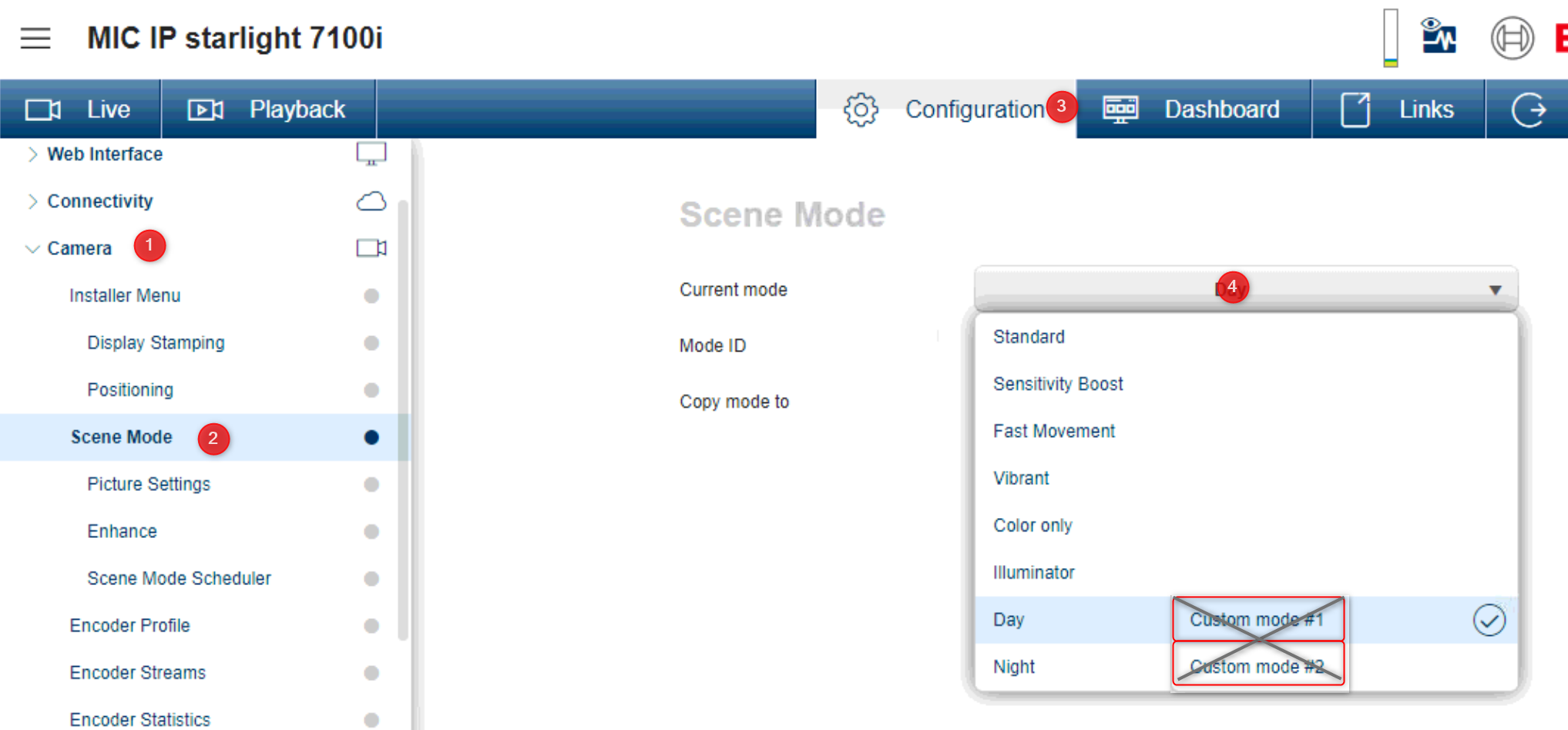
Task: Click the device monitoring icon in header
Action: click(x=1439, y=35)
